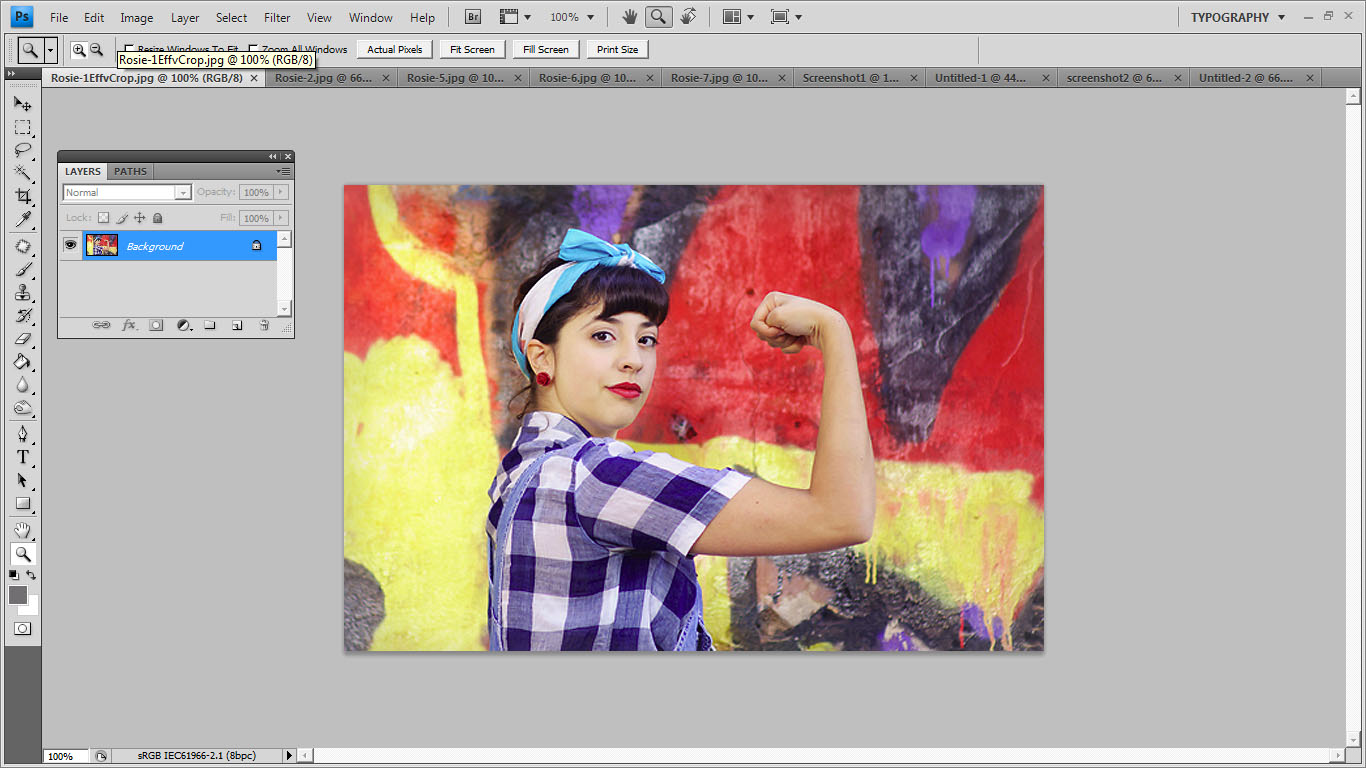Select the Lasso tool
Screen dimensions: 1366x768
tap(22, 150)
